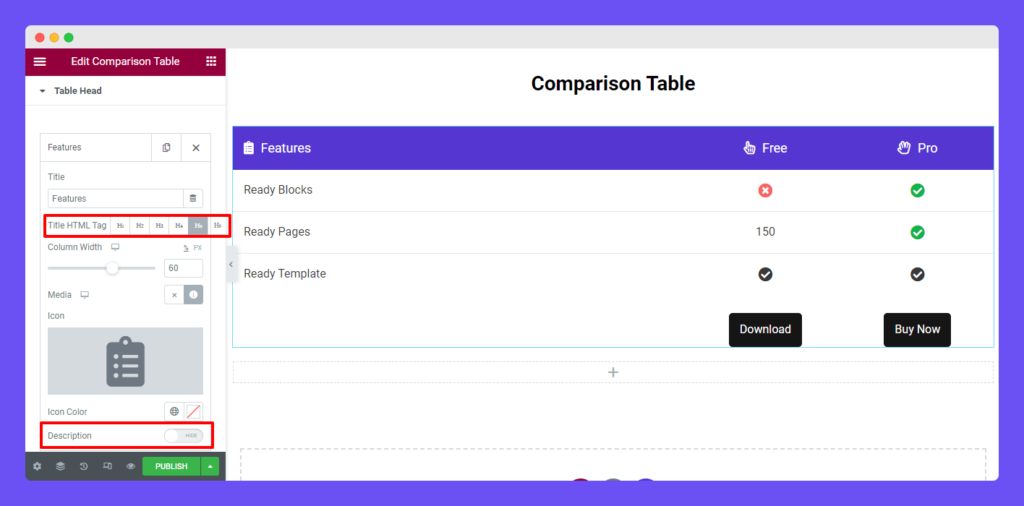
Task: Duplicate the Features head item
Action: coord(167,148)
